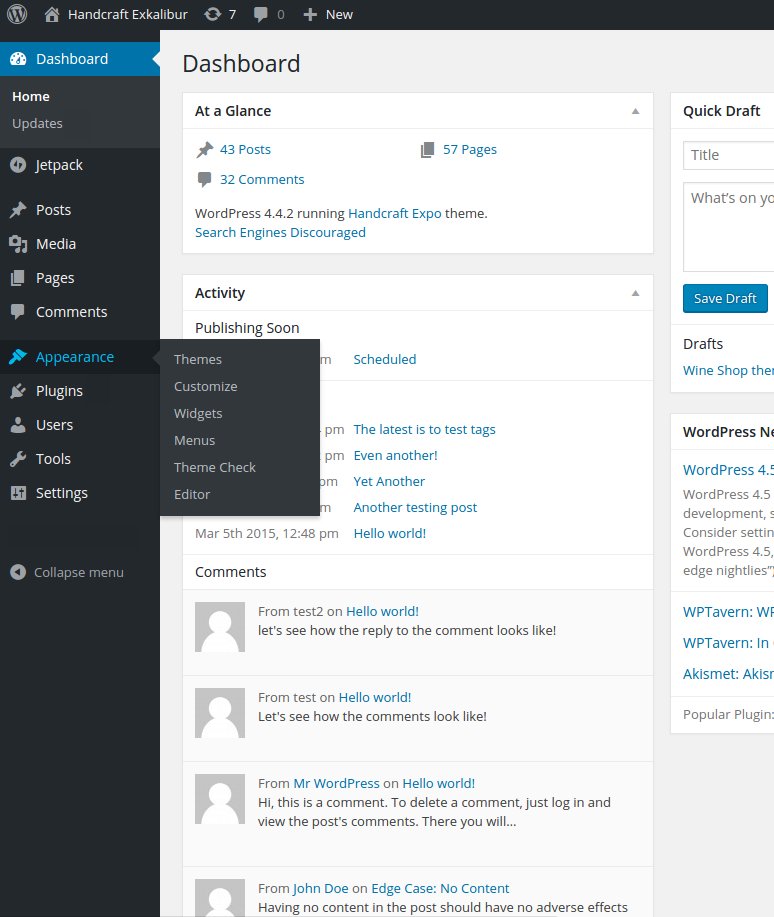
Task: Click the Dashboard gauge icon in sidebar
Action: (x=18, y=58)
